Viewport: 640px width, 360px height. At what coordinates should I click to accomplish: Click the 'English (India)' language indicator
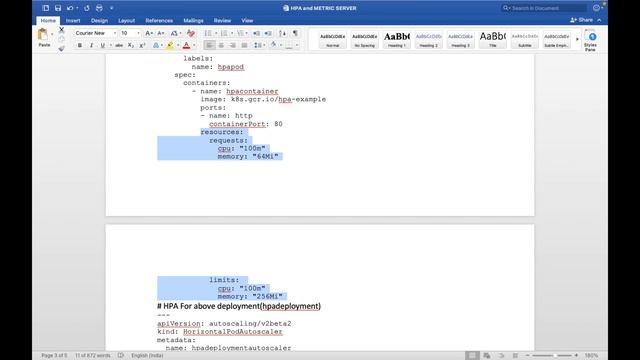click(147, 356)
